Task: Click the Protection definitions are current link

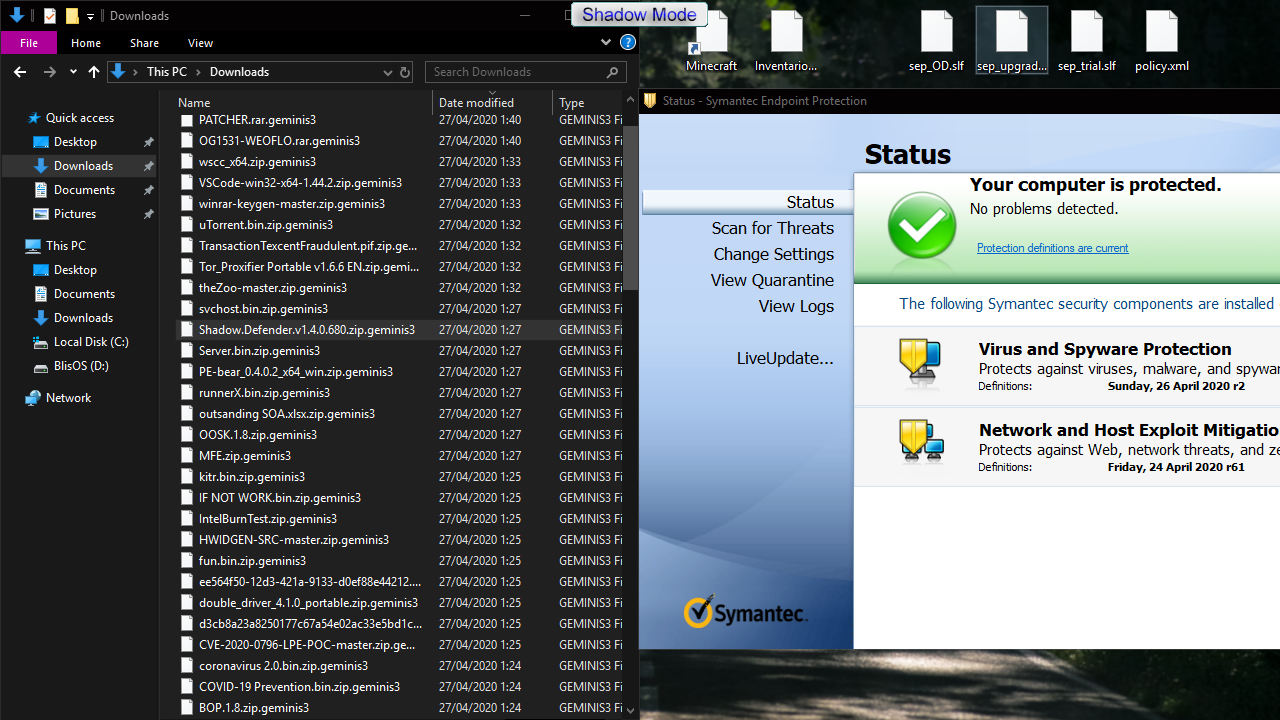Action: 1052,248
